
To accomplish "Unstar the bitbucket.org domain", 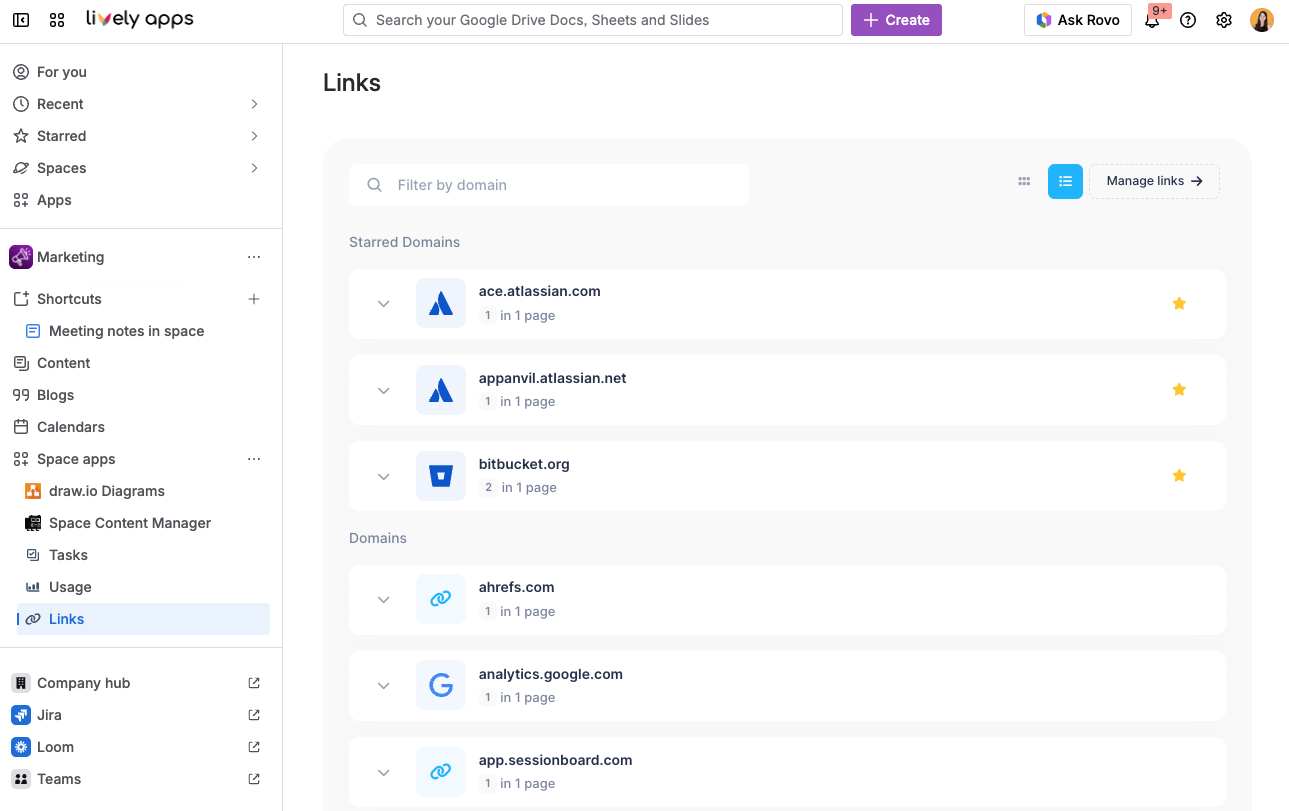I will point(1179,475).
